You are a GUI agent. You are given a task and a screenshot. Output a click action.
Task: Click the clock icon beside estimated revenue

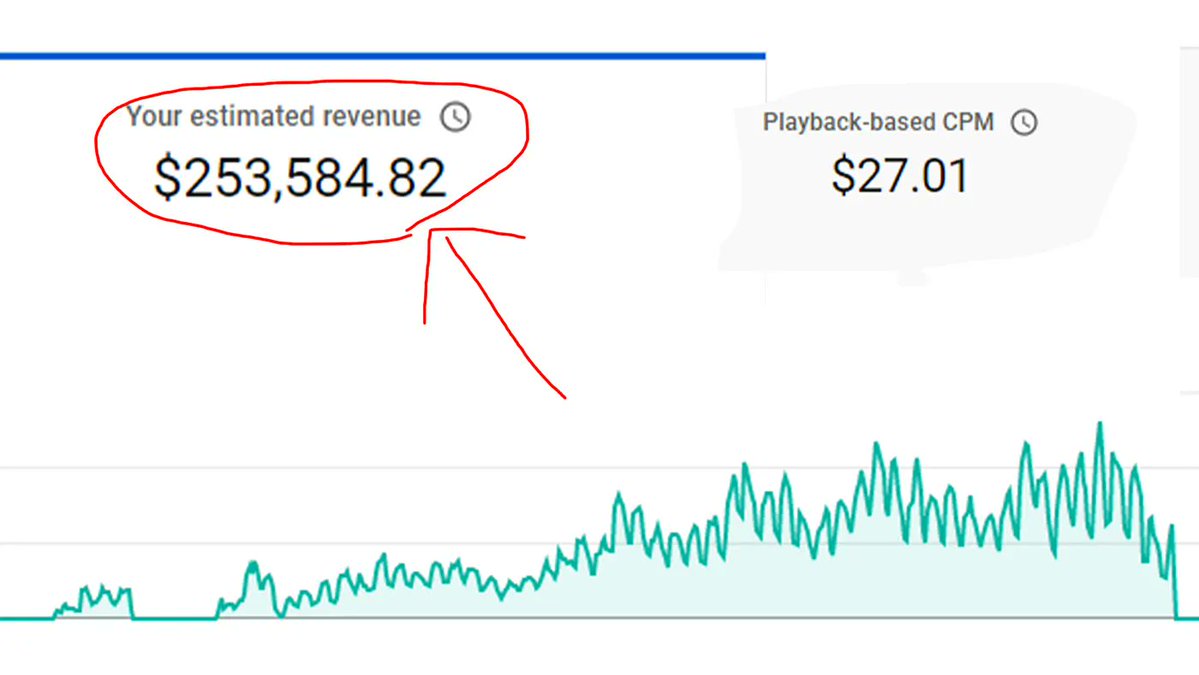[455, 117]
